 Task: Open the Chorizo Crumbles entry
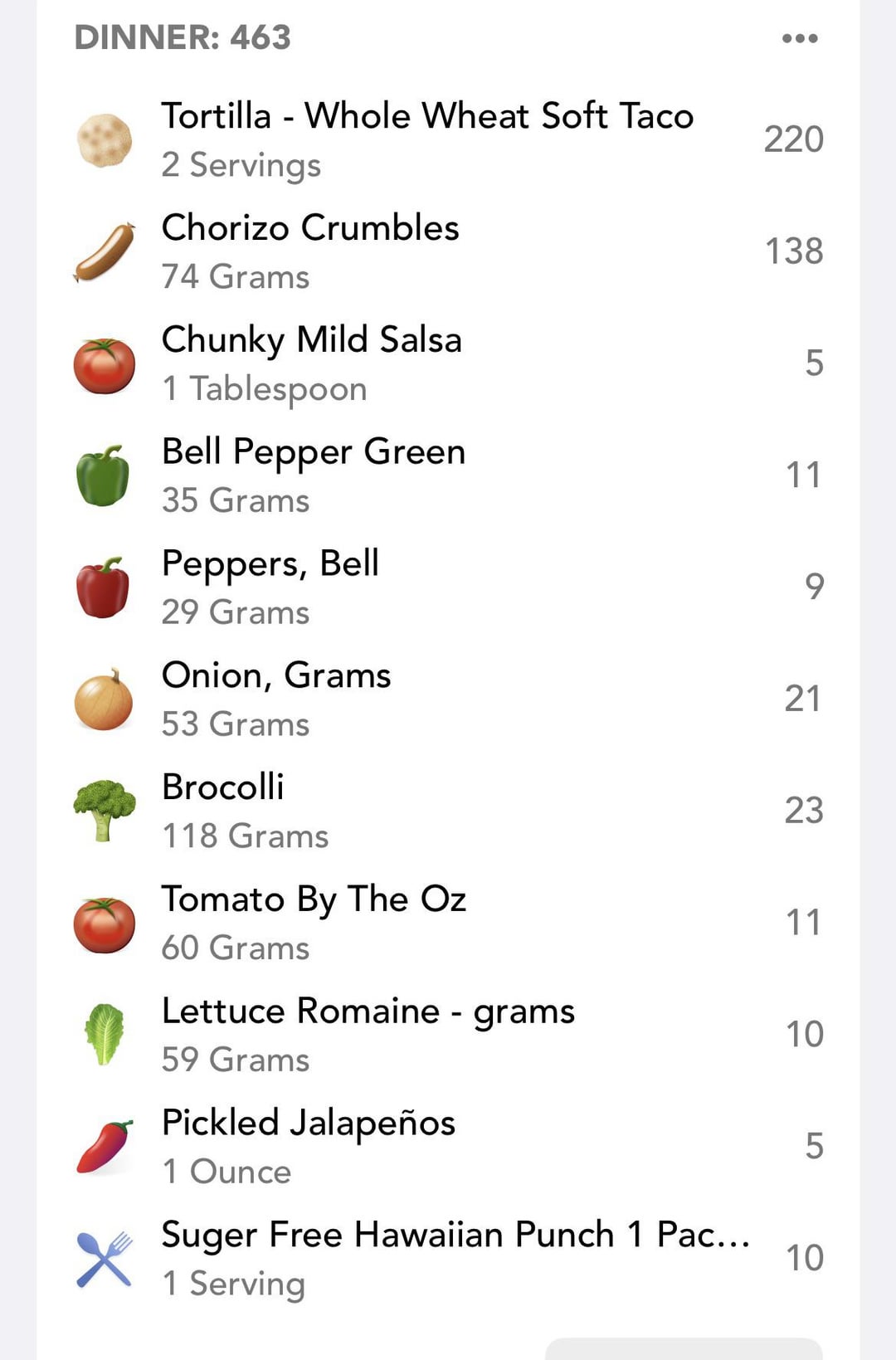[310, 228]
